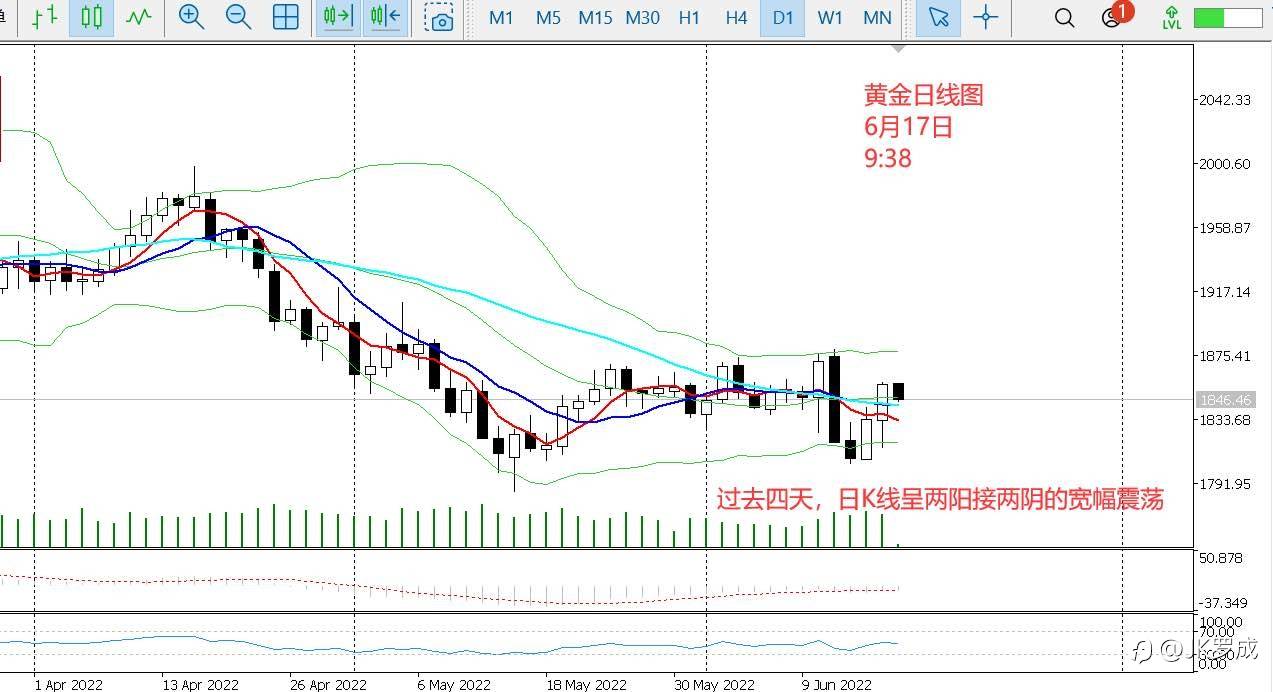The width and height of the screenshot is (1273, 692).
Task: Click the 18 May 2022 date label
Action: [588, 685]
